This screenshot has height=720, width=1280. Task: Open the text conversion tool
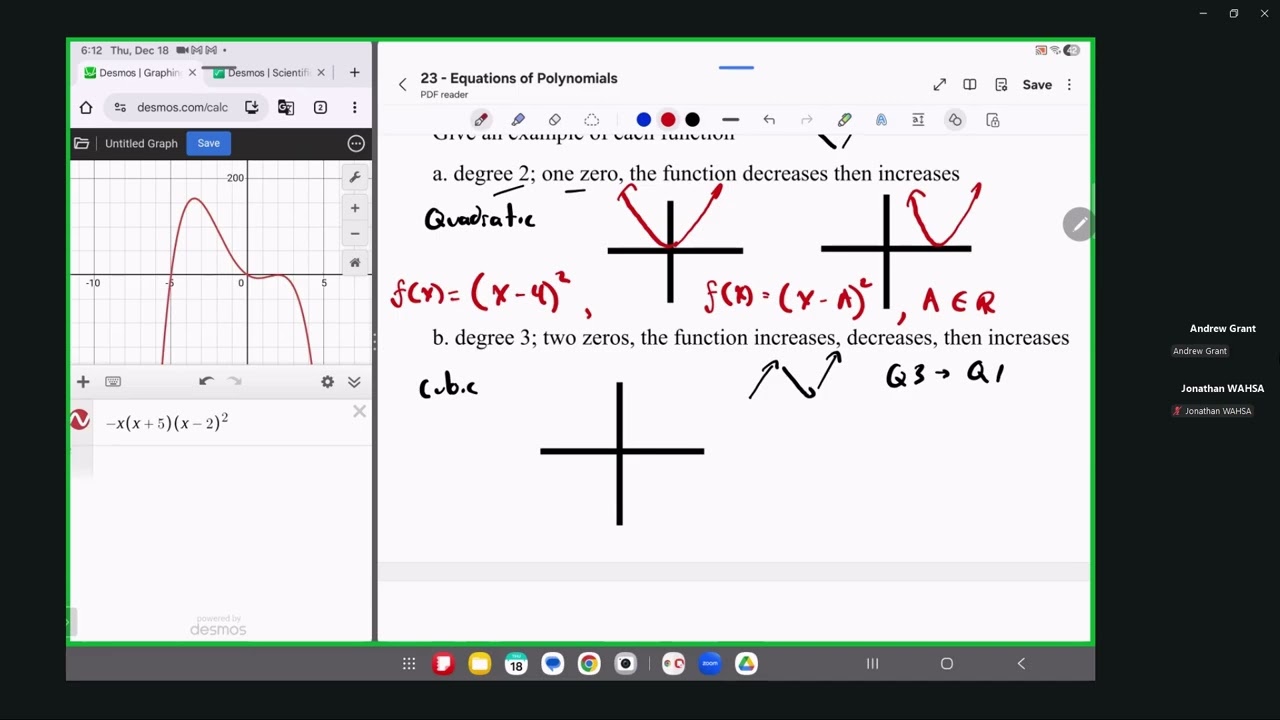pos(918,120)
